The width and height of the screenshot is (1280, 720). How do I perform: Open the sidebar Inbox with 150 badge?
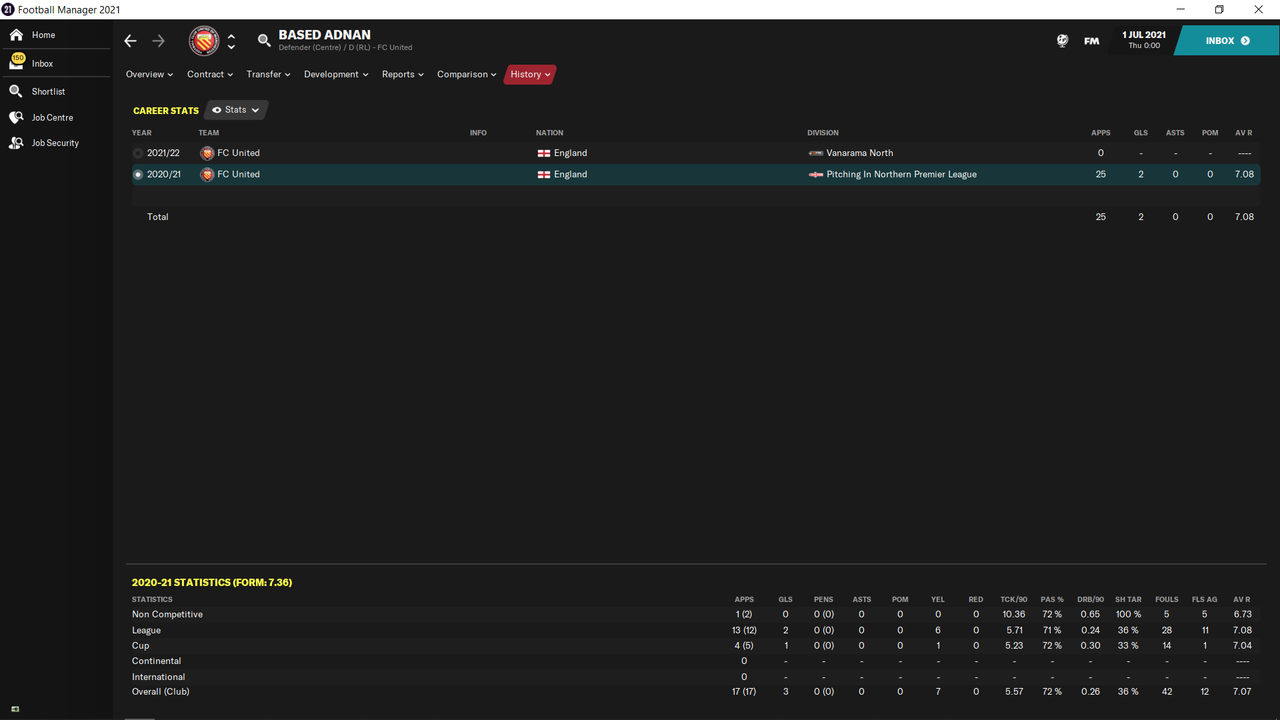[17, 62]
